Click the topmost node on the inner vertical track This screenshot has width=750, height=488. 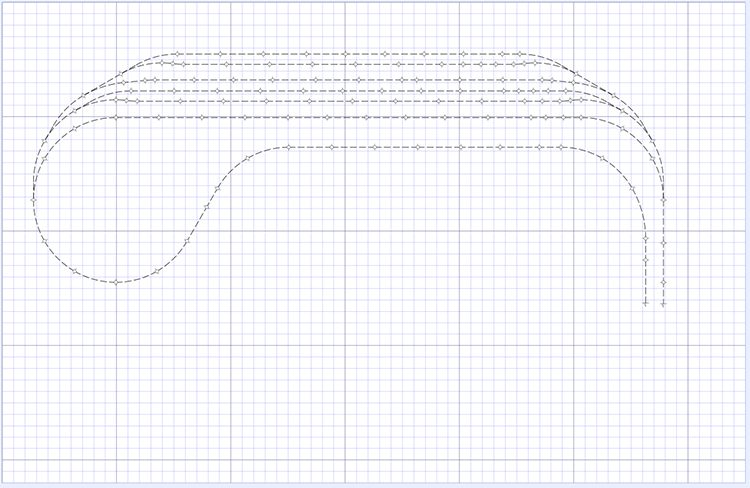645,239
